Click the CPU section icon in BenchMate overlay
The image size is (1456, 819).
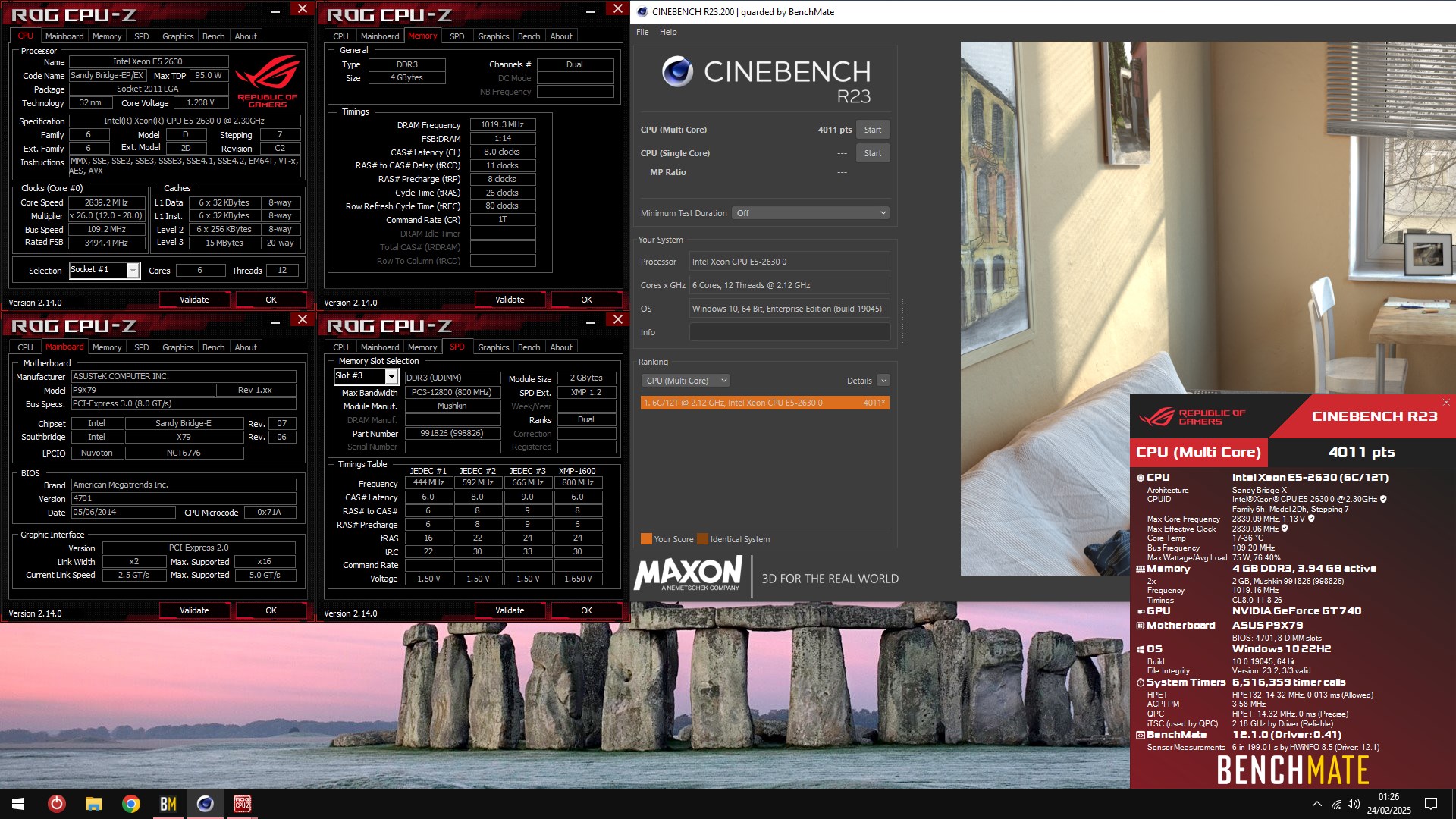point(1141,478)
